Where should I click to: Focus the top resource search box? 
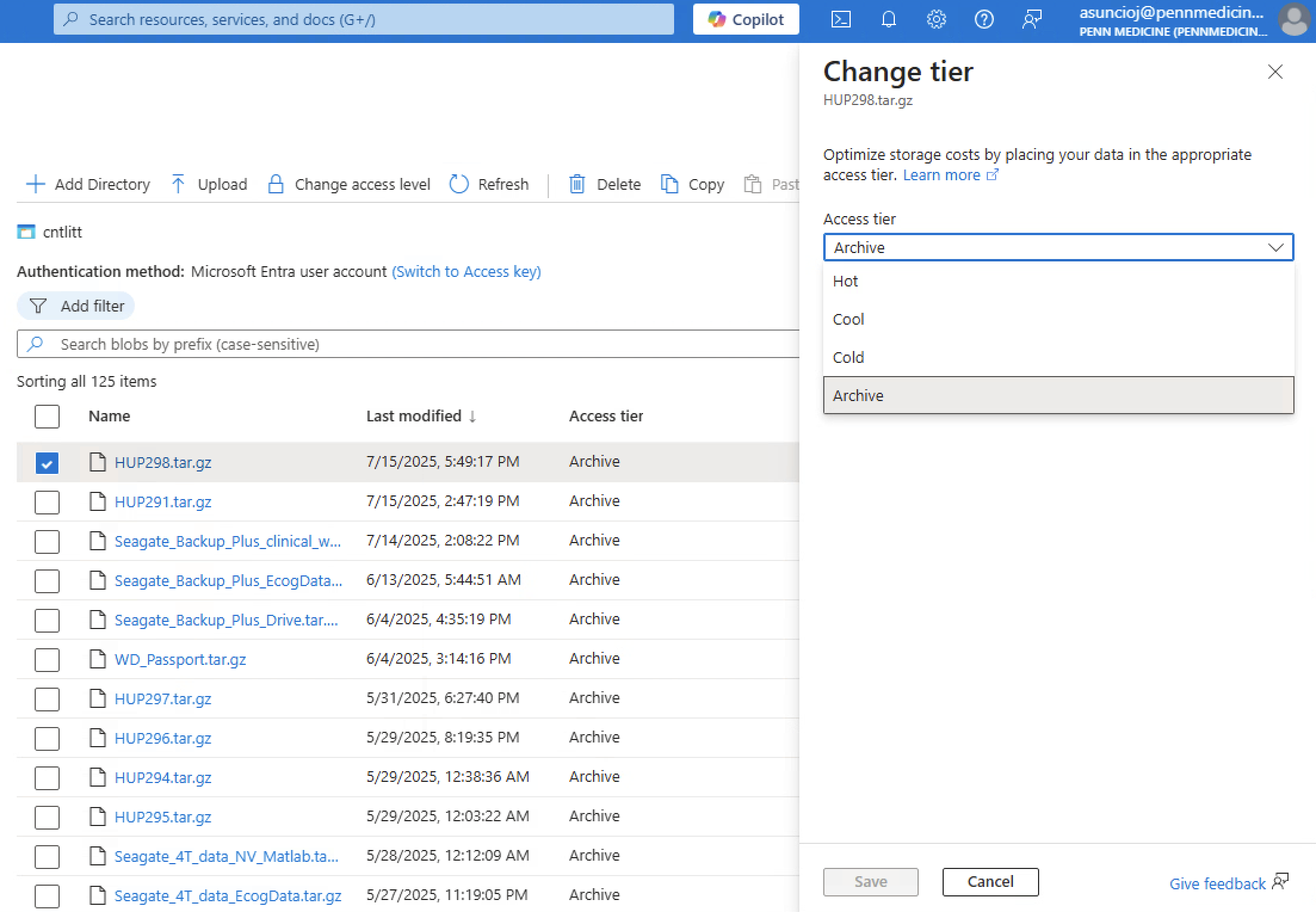pyautogui.click(x=364, y=20)
